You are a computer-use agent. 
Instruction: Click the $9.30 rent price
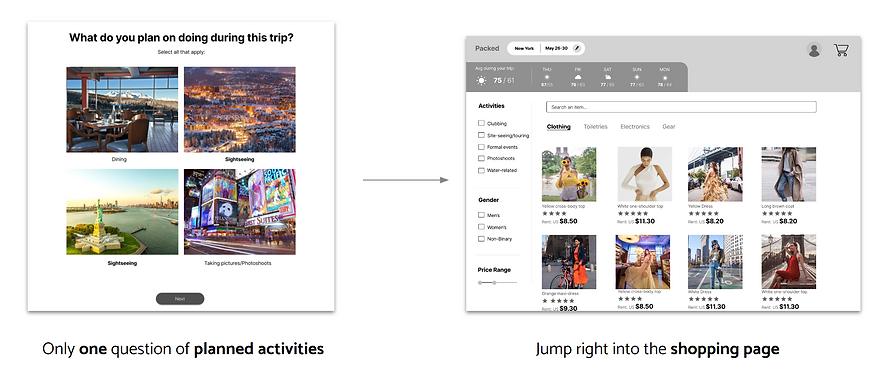coord(568,308)
